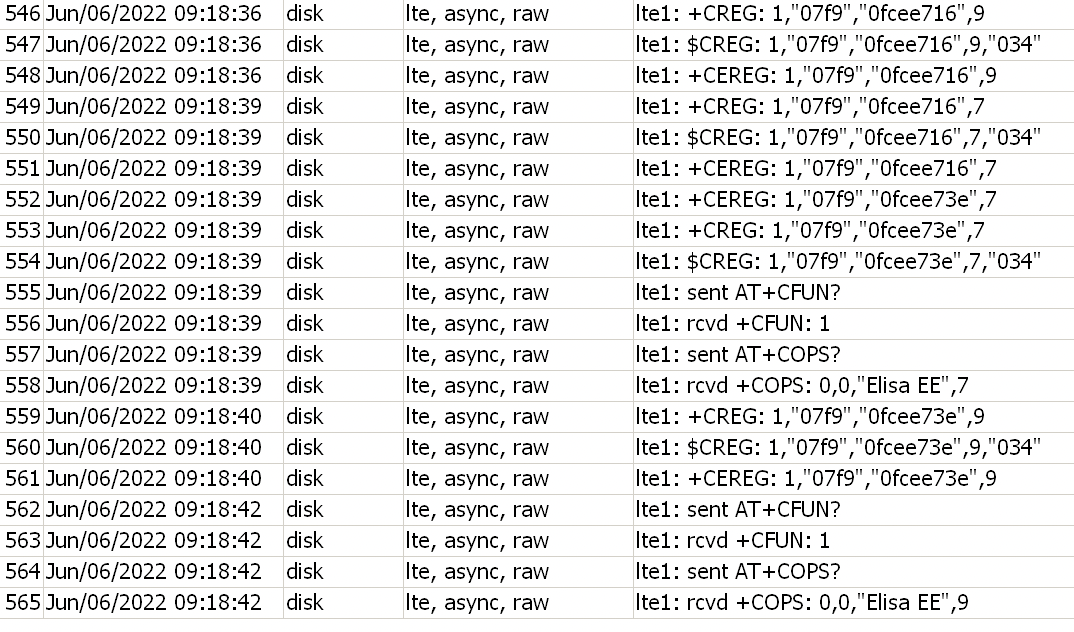Screen dimensions: 1074x632
Task: Click the 'disk' cell in row 553
Action: pos(305,231)
